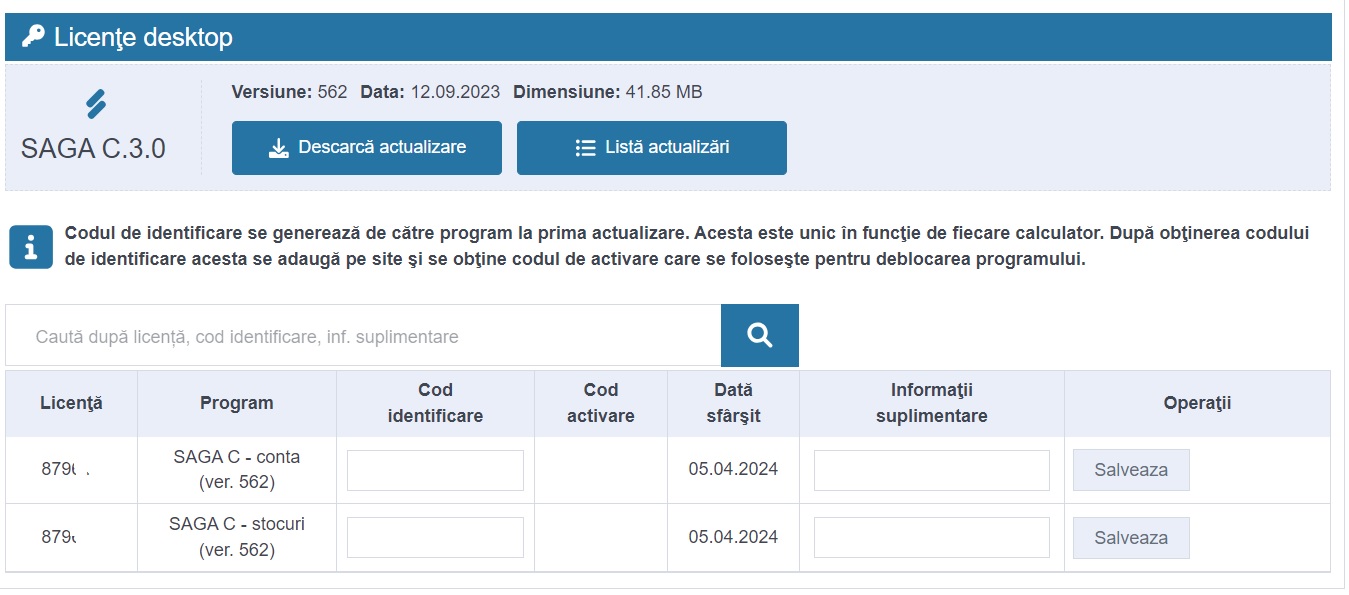The image size is (1349, 595).
Task: Click the Licenţă column header
Action: click(71, 403)
